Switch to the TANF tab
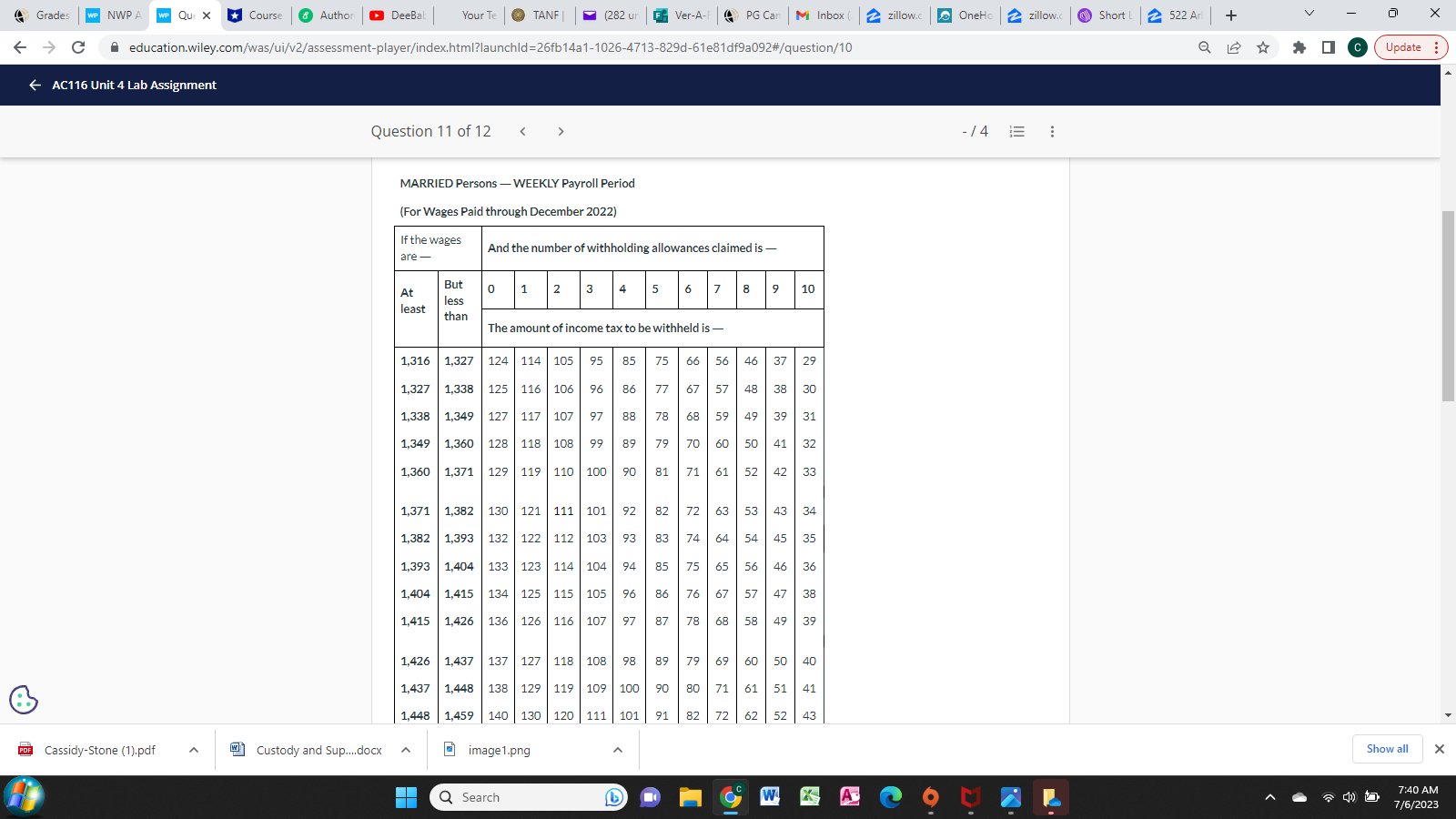1456x819 pixels. click(540, 15)
